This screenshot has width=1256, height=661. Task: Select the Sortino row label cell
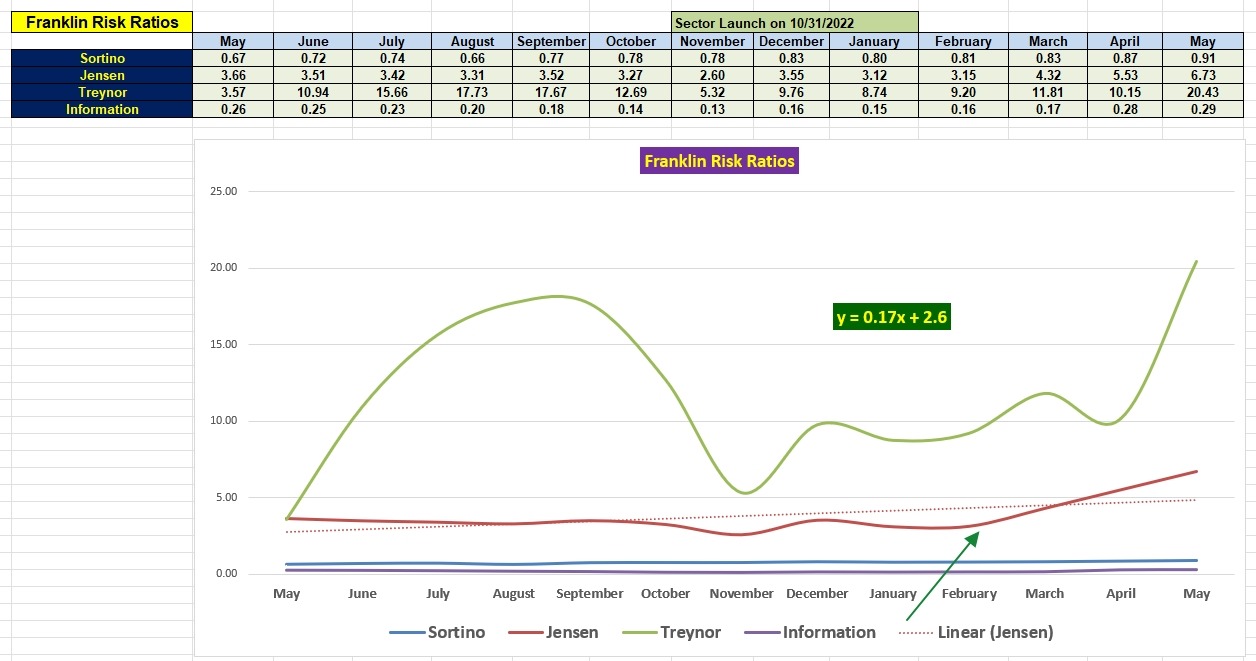(x=102, y=58)
